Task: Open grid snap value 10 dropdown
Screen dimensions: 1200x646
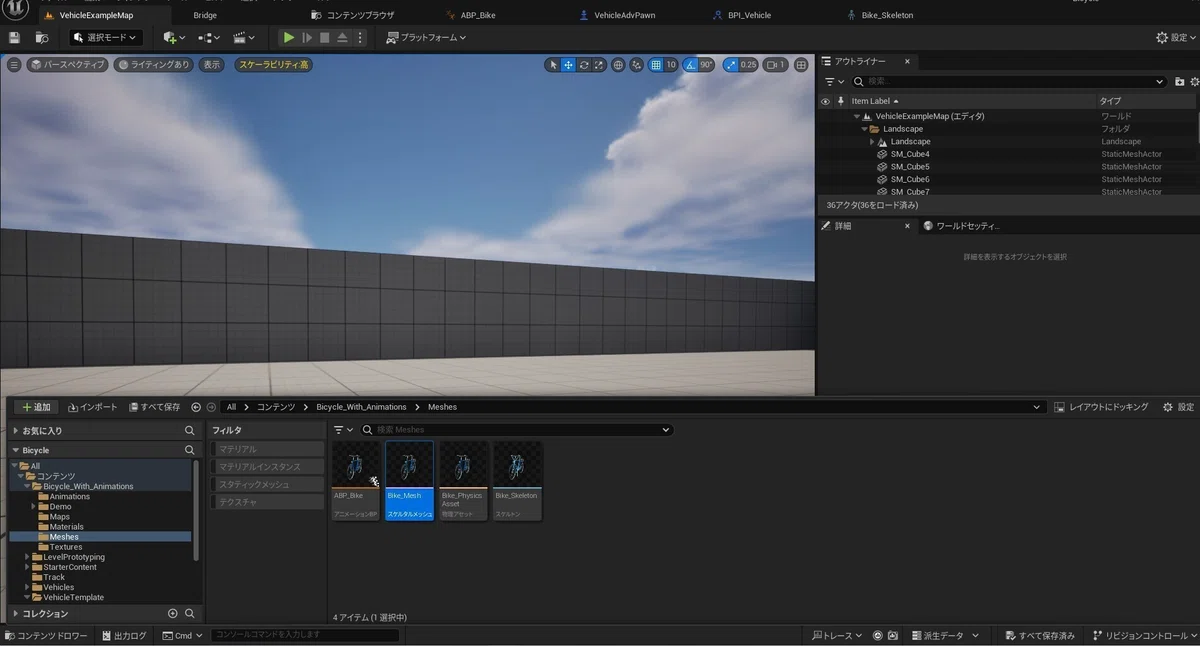Action: [671, 65]
